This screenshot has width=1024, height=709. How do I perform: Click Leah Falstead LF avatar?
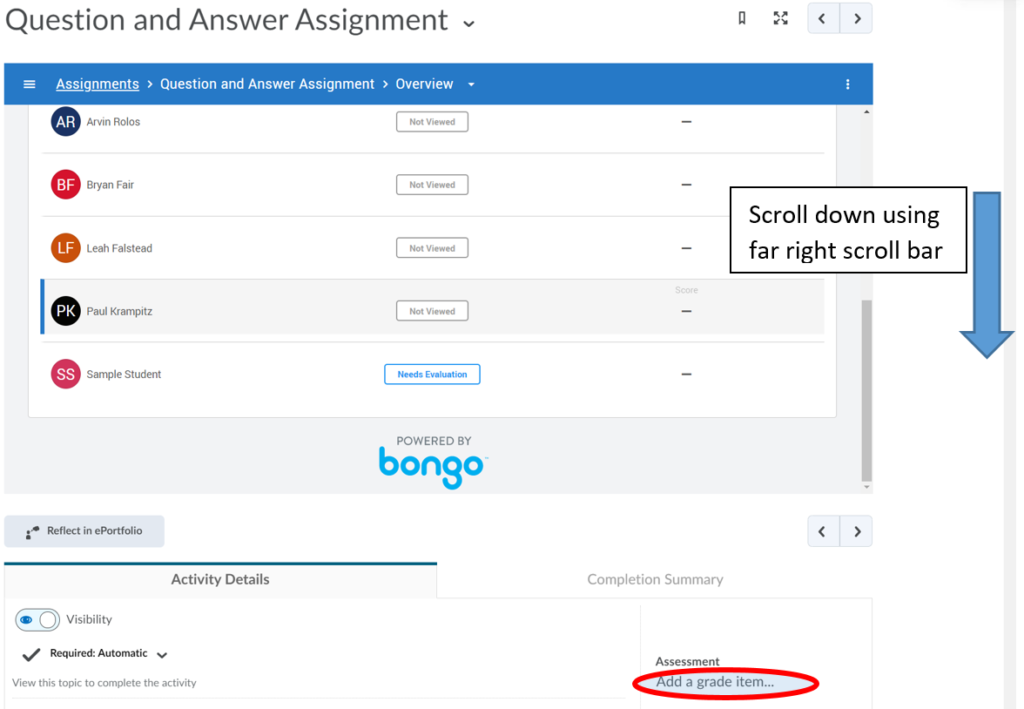pyautogui.click(x=65, y=248)
